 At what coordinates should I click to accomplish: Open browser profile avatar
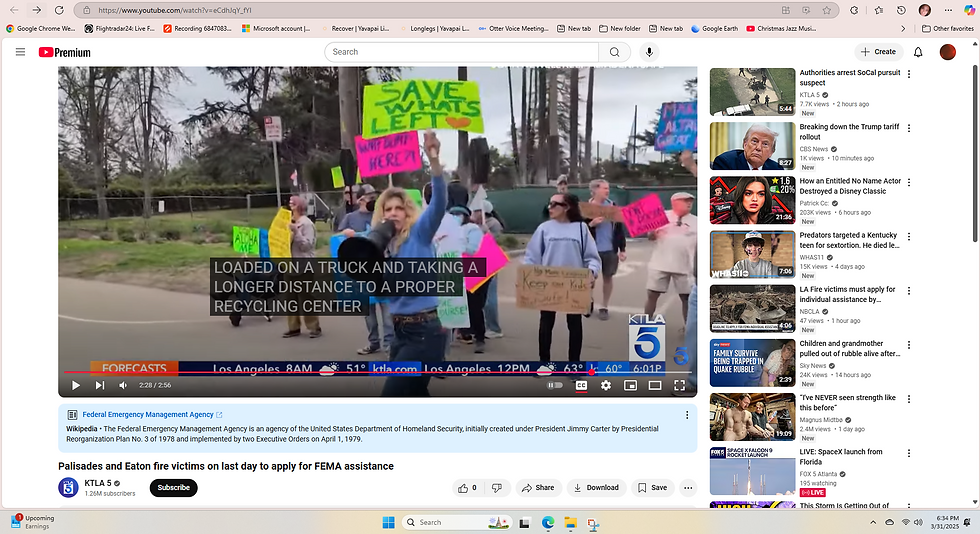(x=925, y=10)
